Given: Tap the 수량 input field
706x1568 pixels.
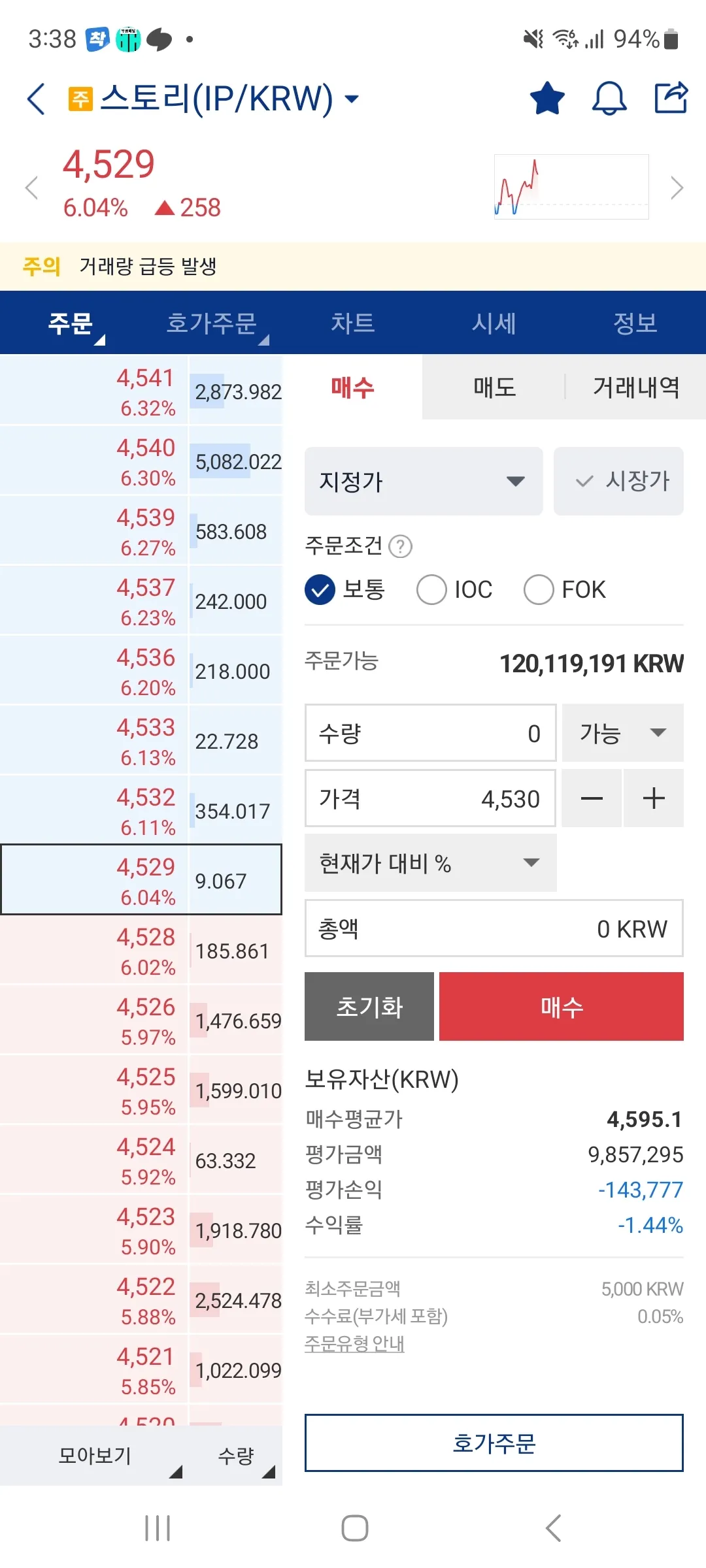Looking at the screenshot, I should pos(430,733).
